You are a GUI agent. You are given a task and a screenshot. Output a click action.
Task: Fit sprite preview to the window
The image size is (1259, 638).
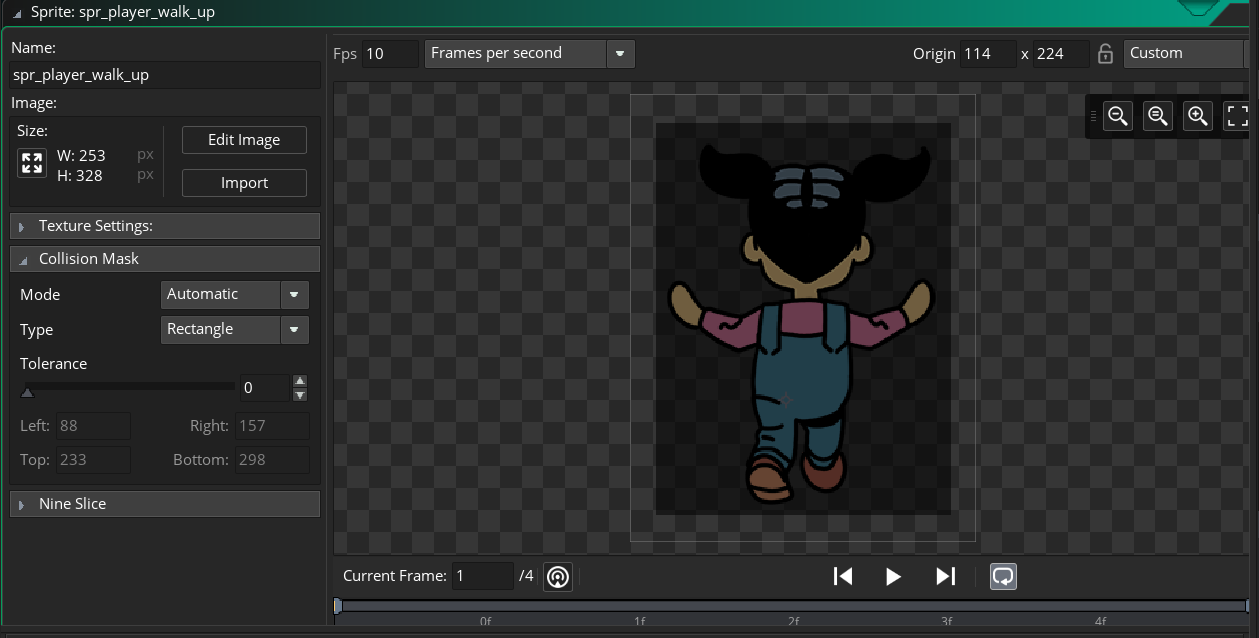coord(1237,116)
